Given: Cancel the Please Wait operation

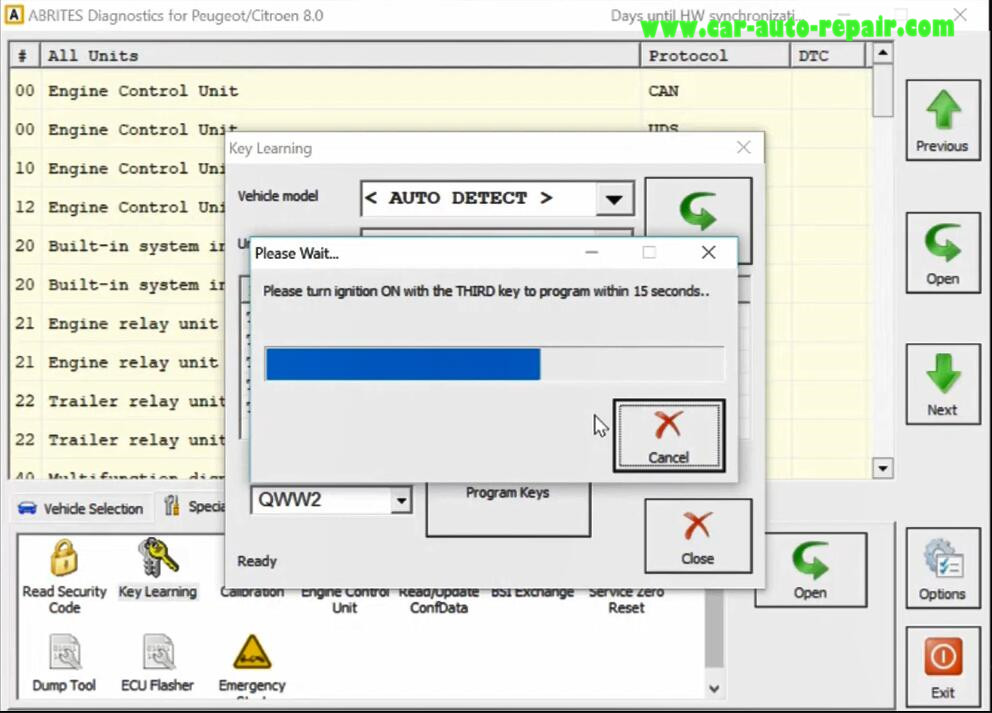Looking at the screenshot, I should click(669, 435).
